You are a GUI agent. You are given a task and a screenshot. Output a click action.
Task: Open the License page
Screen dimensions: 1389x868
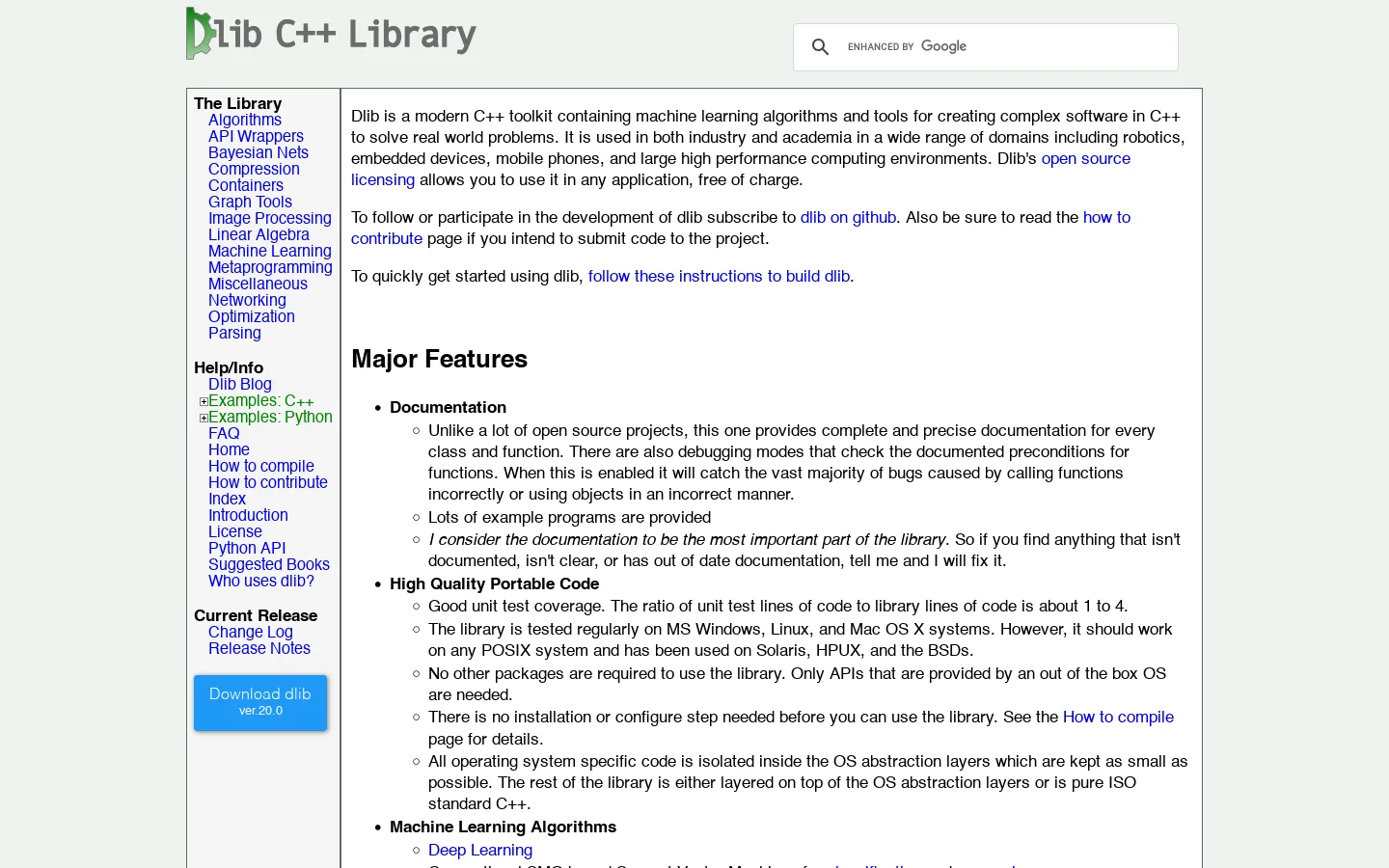[x=235, y=531]
